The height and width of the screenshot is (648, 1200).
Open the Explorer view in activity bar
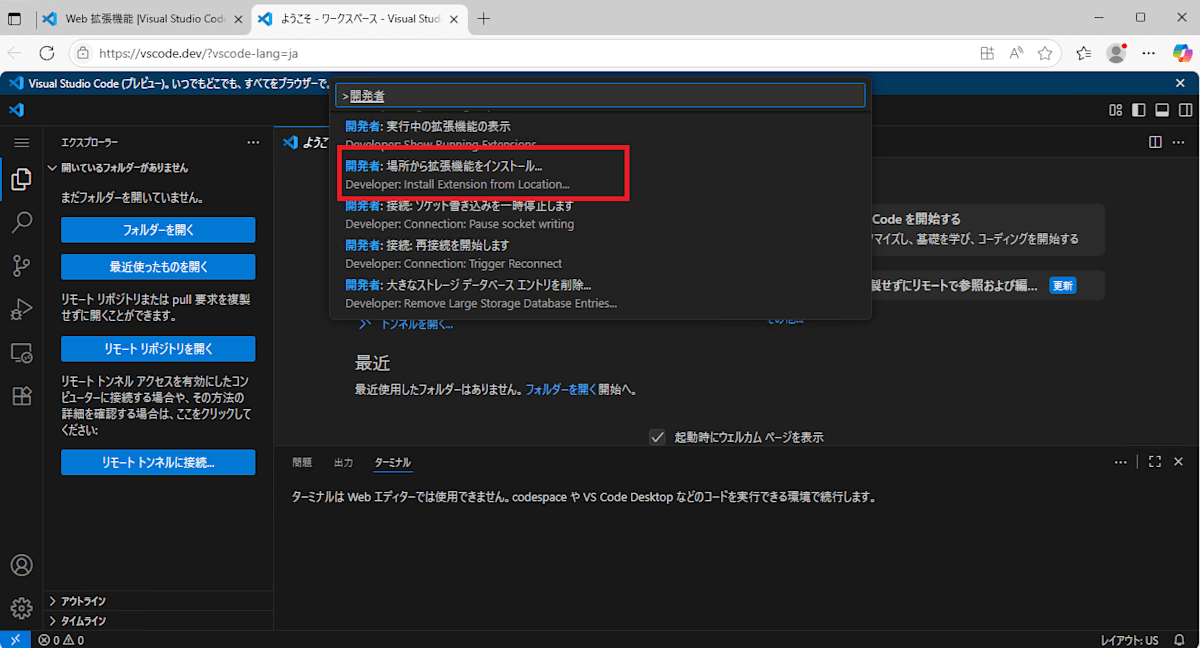tap(21, 180)
